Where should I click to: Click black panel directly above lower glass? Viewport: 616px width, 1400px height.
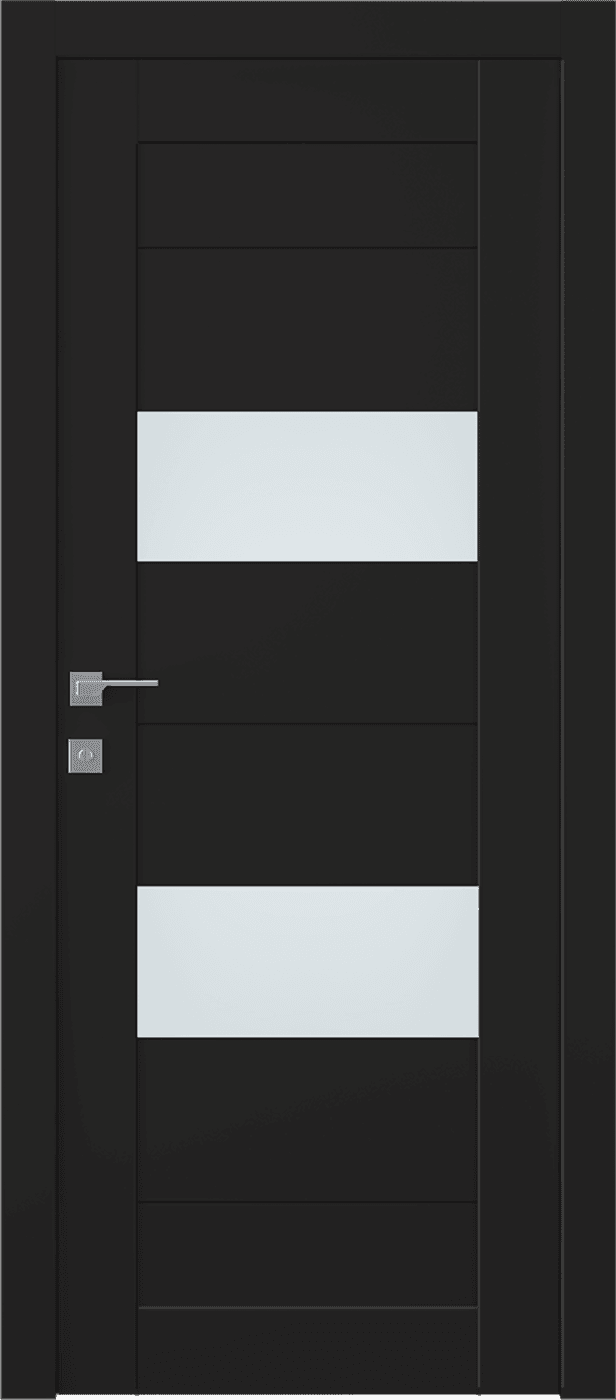tap(307, 805)
